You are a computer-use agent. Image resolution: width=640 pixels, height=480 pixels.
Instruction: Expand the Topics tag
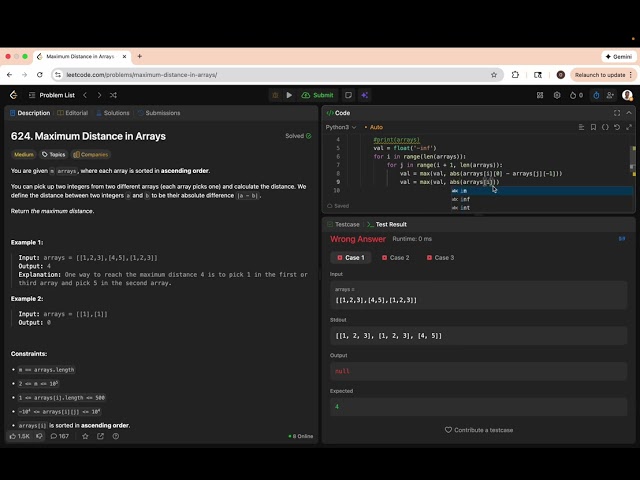53,155
